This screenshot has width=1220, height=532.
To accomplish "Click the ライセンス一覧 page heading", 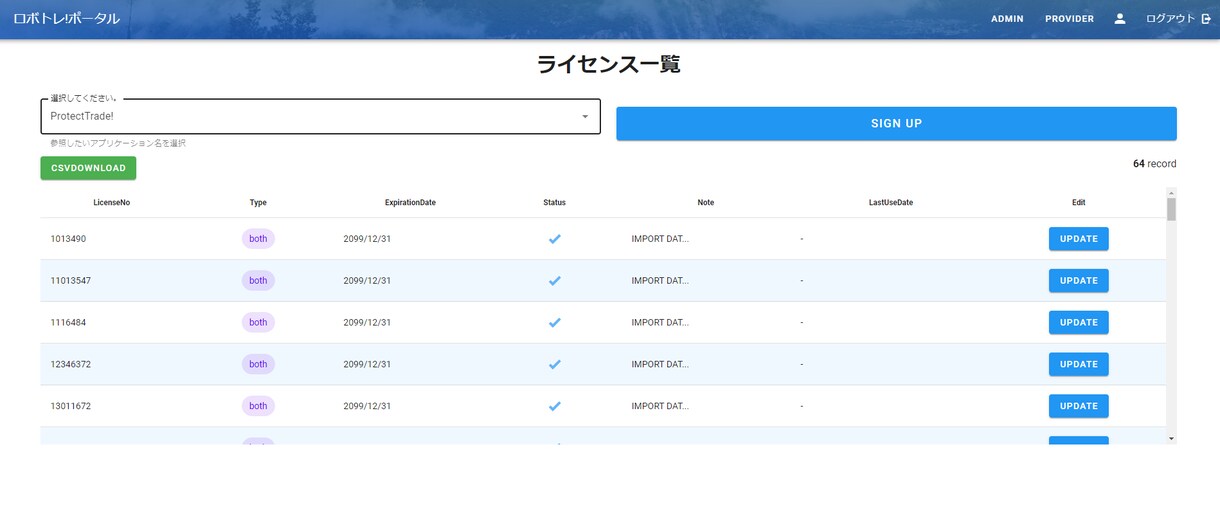I will (x=608, y=65).
